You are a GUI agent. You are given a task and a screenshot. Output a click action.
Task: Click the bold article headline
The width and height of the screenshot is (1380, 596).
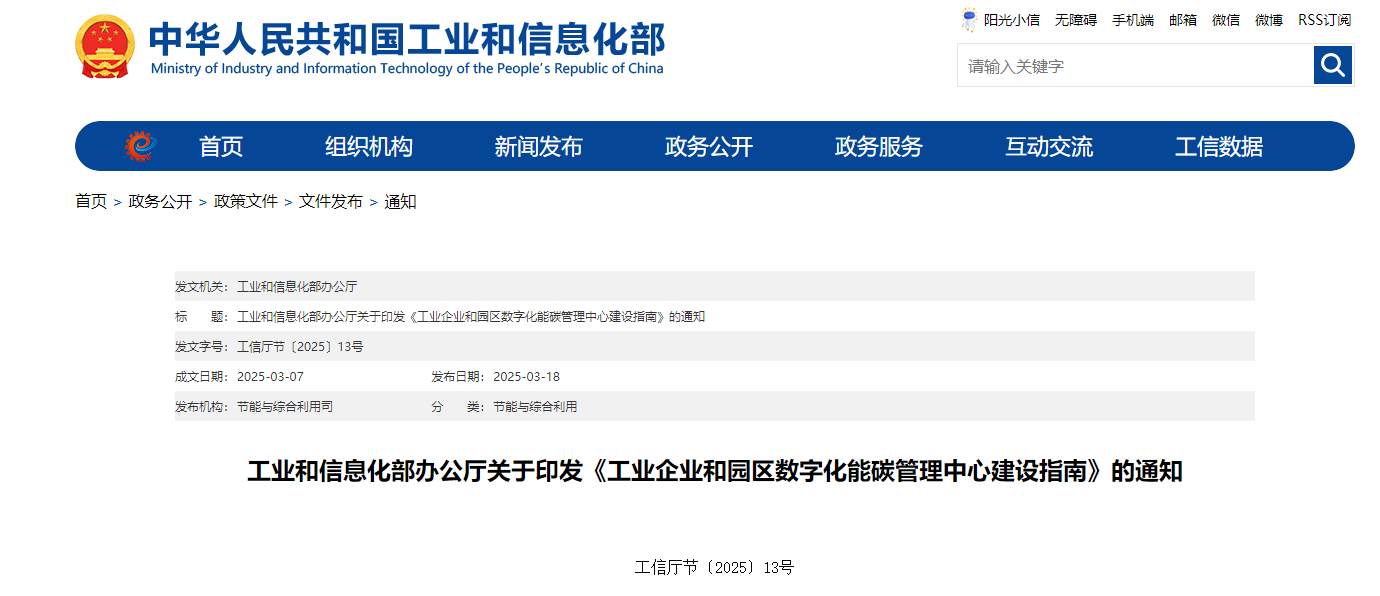[x=715, y=471]
